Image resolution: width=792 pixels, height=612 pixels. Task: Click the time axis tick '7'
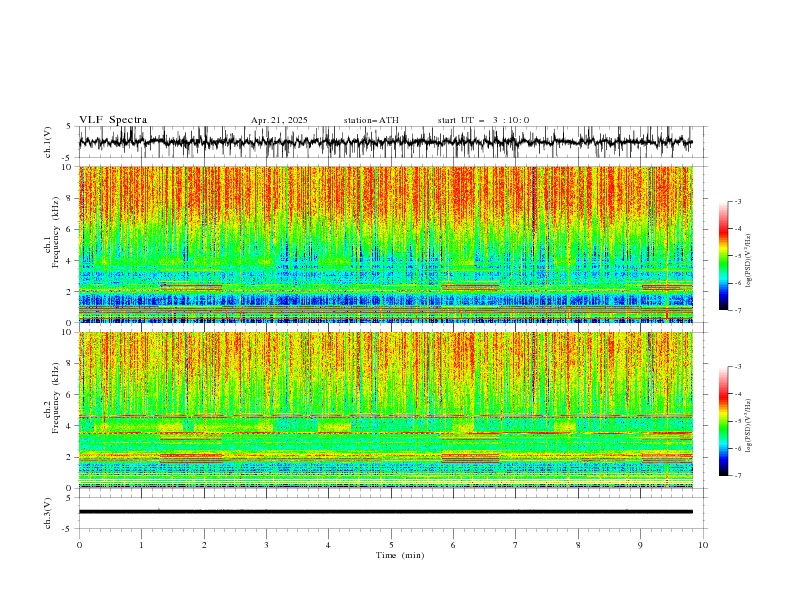click(x=516, y=545)
